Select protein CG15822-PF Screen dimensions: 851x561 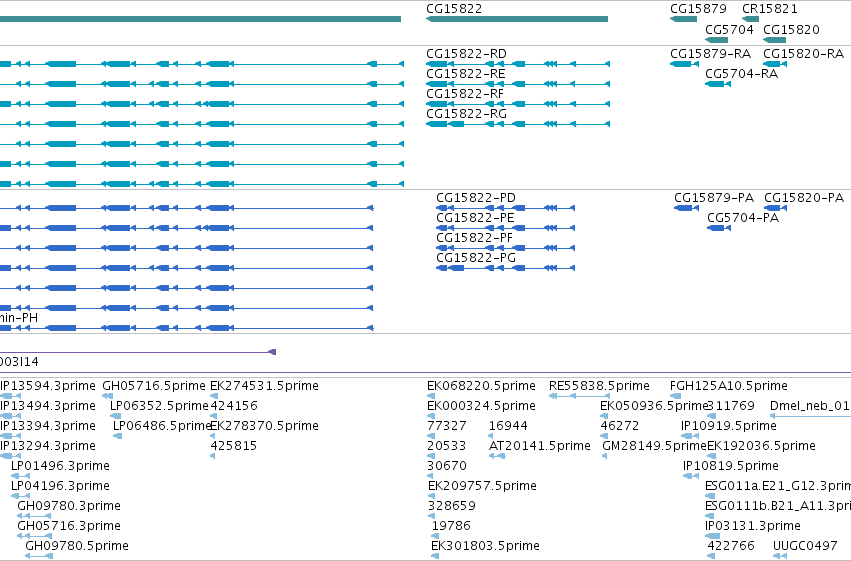474,238
